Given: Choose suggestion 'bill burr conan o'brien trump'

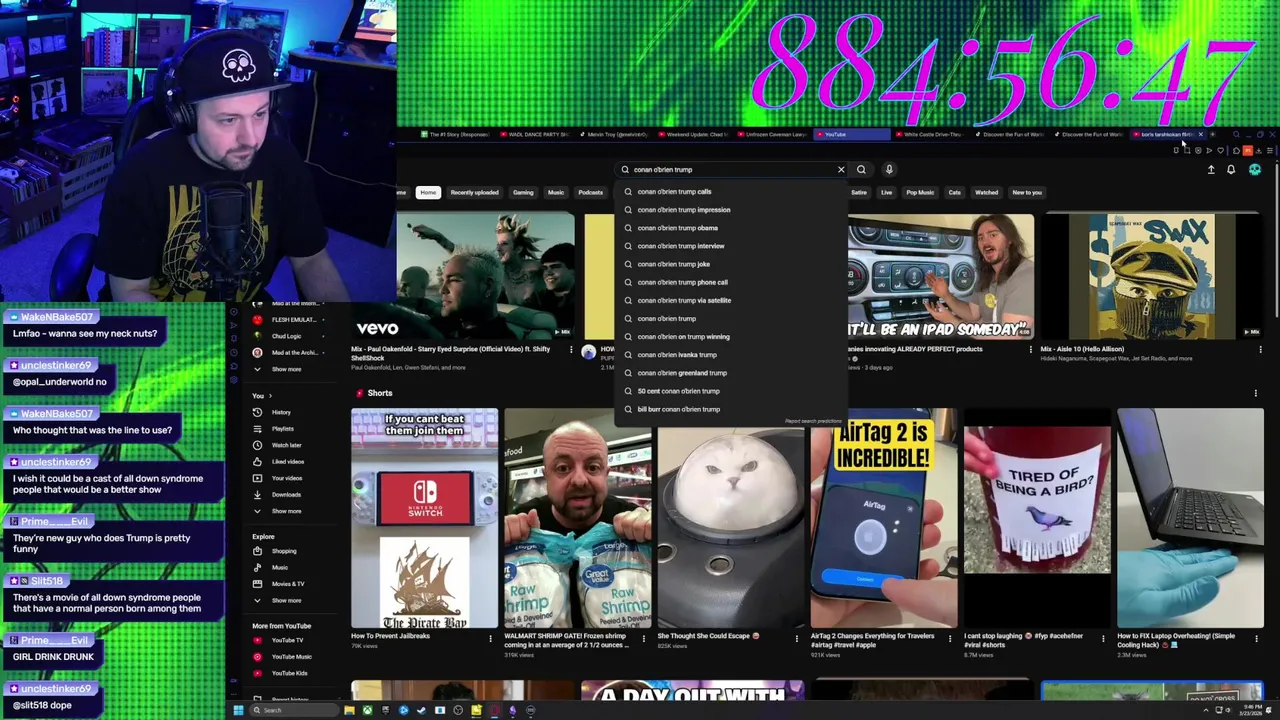Looking at the screenshot, I should click(x=731, y=409).
